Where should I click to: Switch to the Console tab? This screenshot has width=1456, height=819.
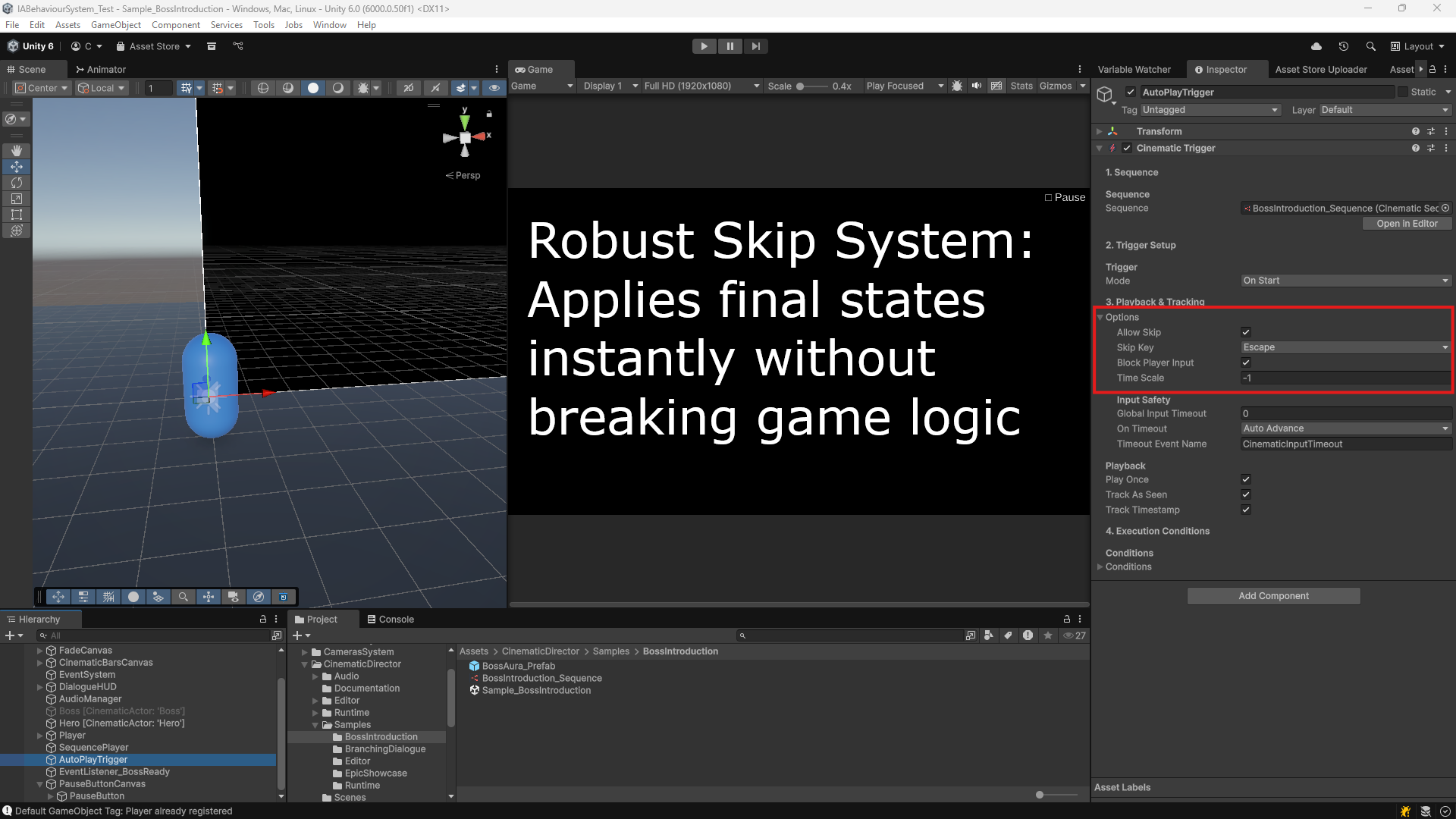tap(391, 620)
